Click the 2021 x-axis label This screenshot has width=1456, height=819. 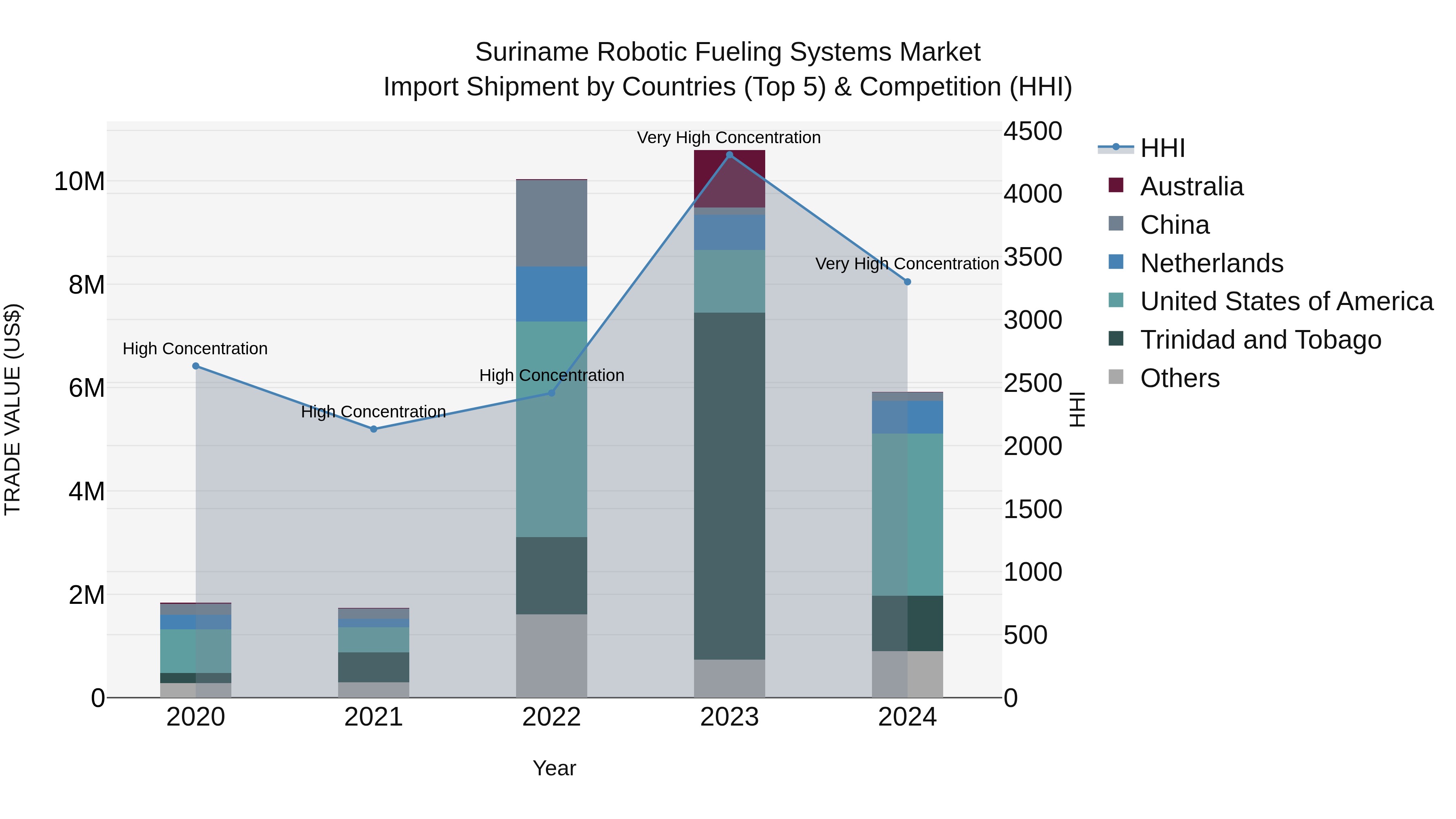click(374, 717)
